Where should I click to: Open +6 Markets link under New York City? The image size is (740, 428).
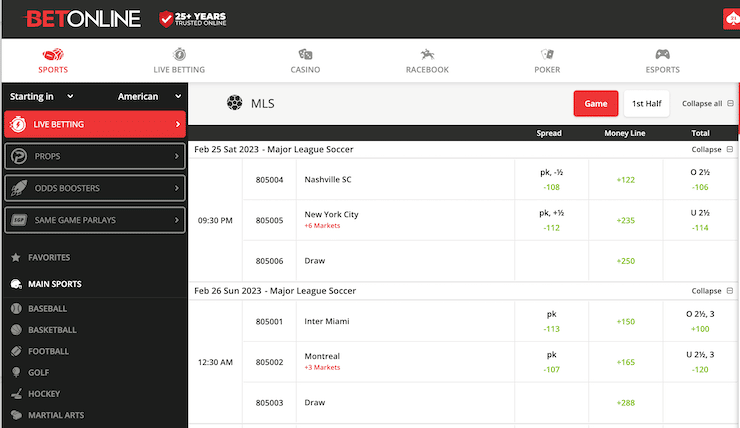[x=322, y=226]
